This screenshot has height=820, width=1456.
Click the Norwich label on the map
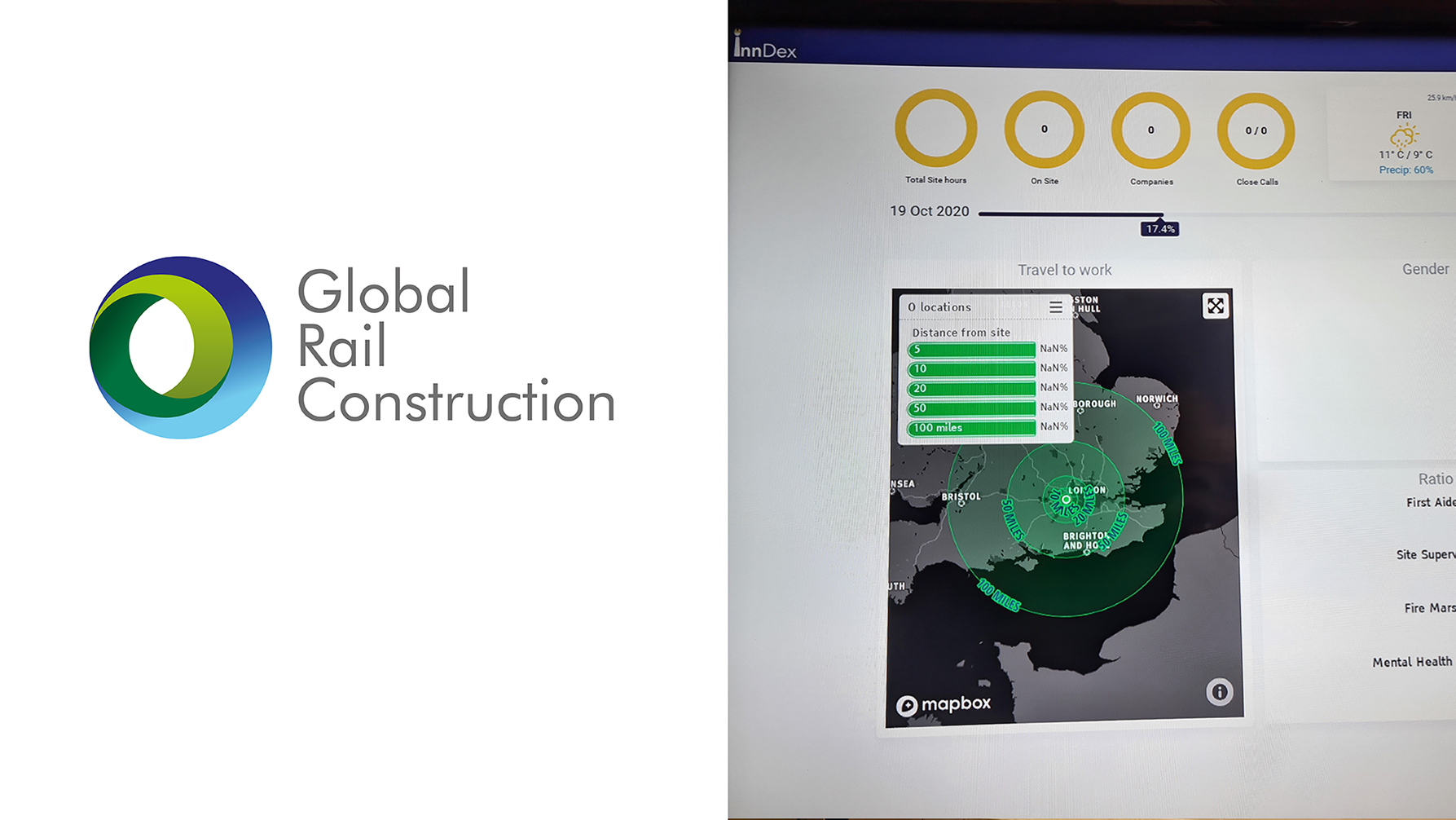[1157, 399]
